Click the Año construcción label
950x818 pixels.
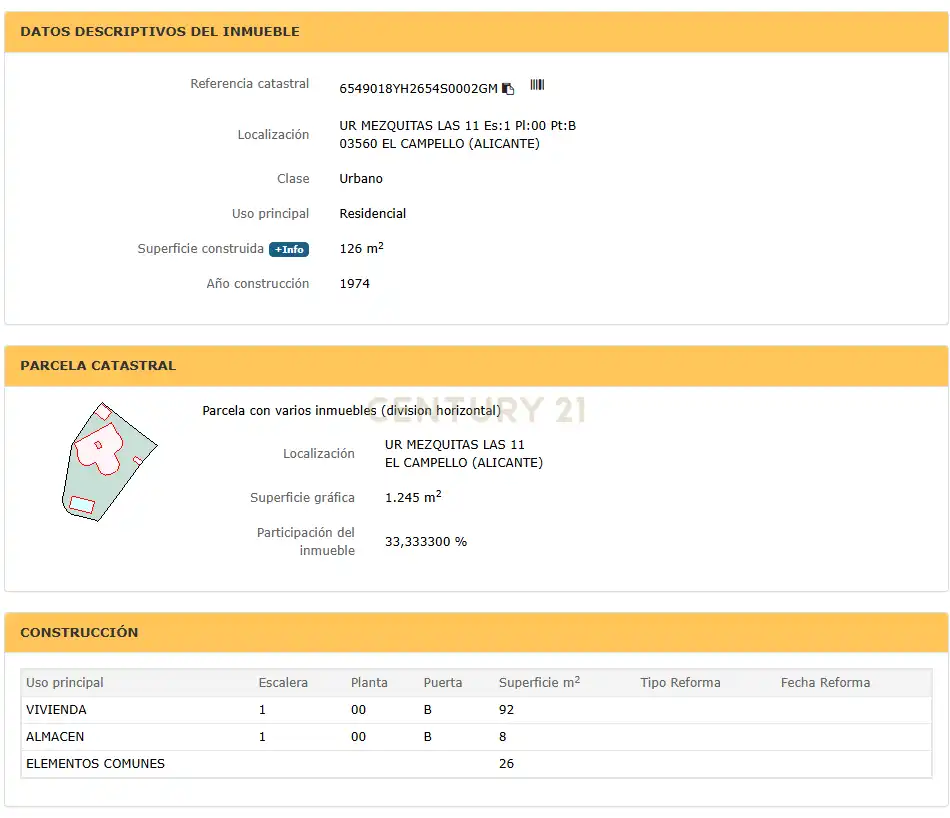[257, 284]
